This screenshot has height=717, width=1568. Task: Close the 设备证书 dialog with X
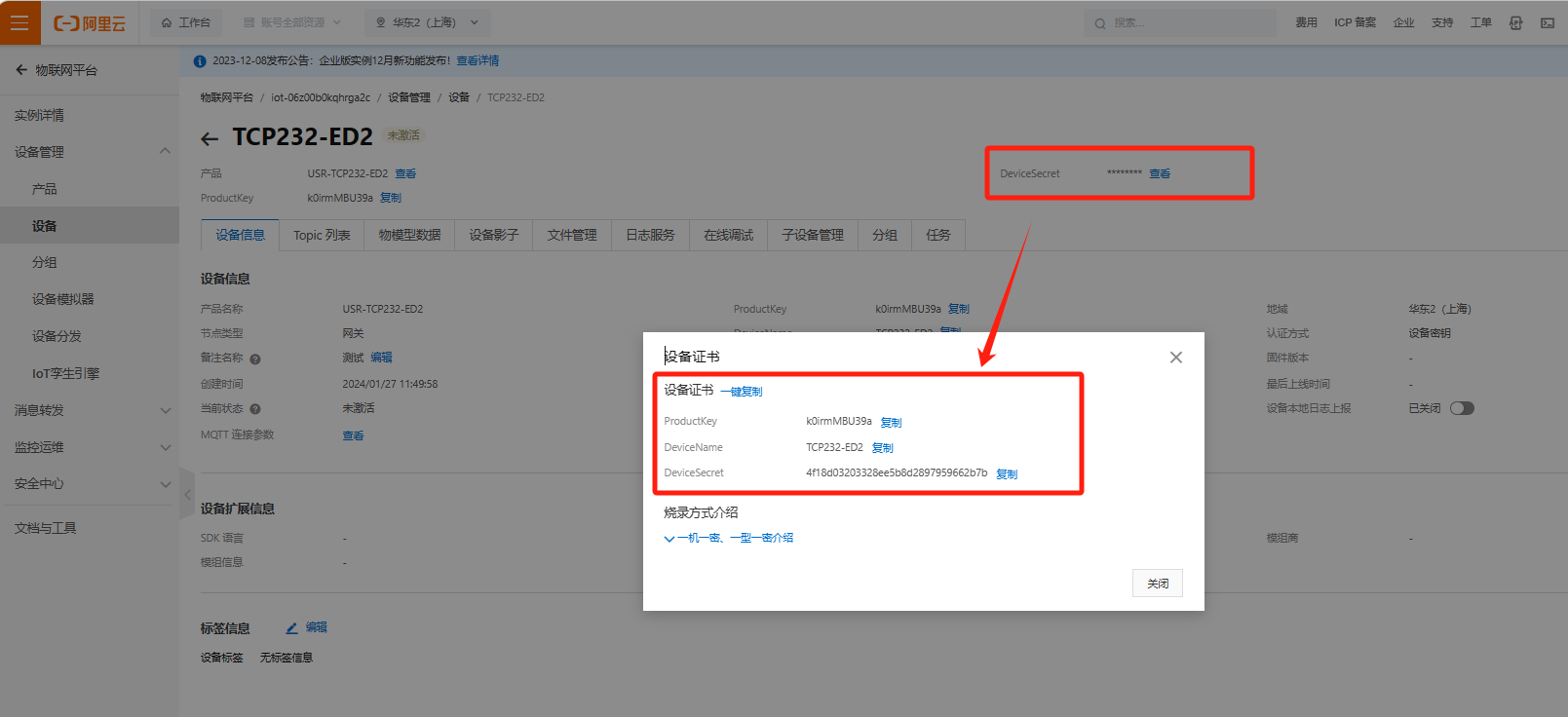point(1175,358)
